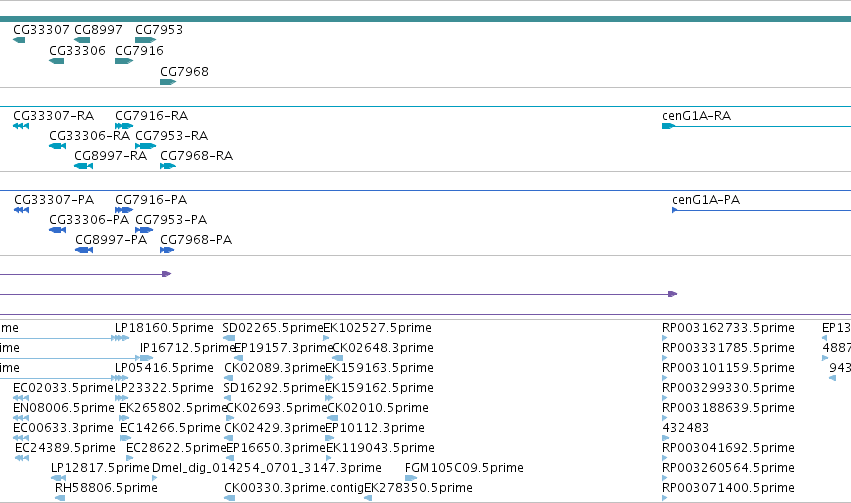Click the long purple arrow feature end
Screen dimensions: 851x503
click(x=672, y=294)
